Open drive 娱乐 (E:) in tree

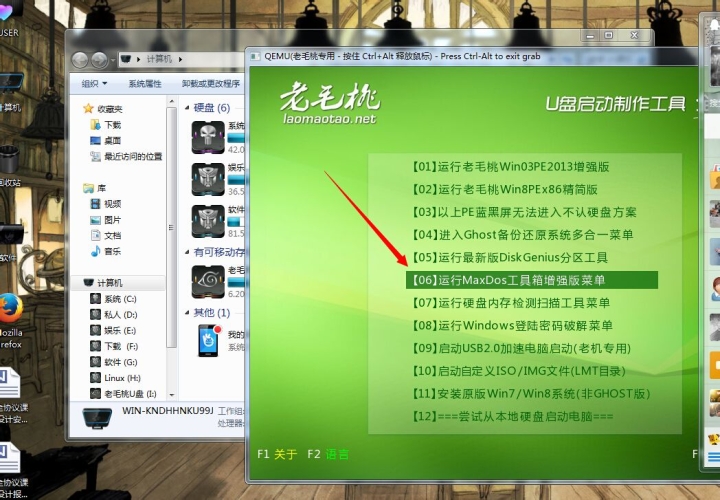[x=120, y=331]
